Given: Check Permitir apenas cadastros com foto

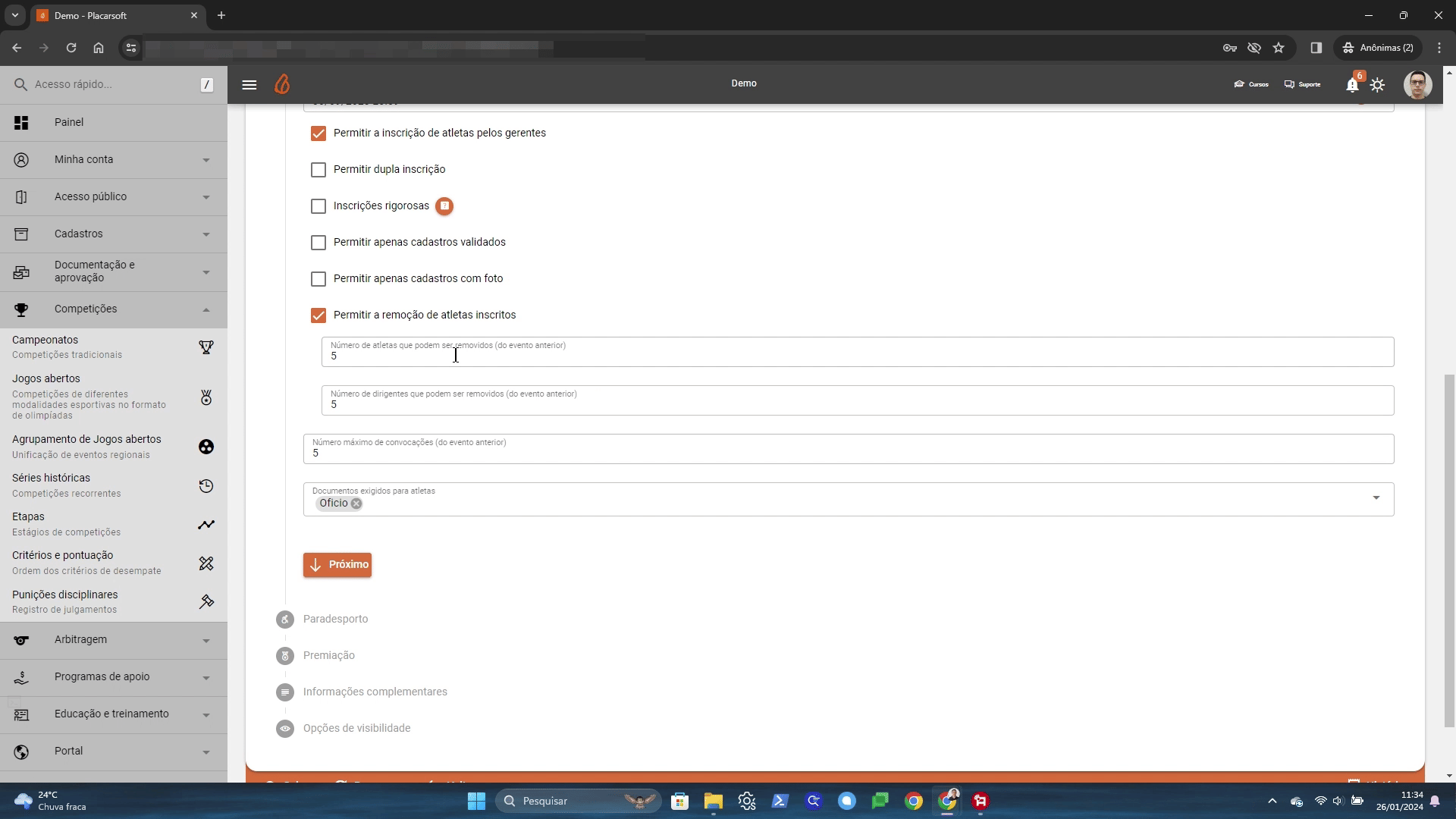Looking at the screenshot, I should click(318, 279).
